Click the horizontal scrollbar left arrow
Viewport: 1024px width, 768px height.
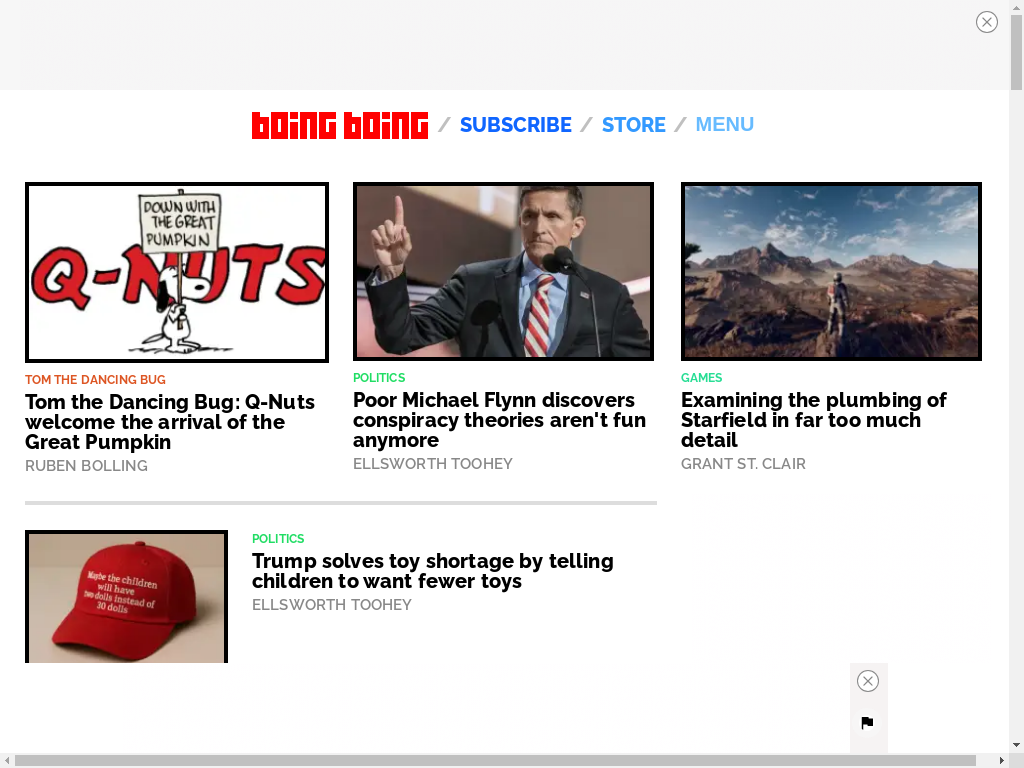[x=7, y=761]
